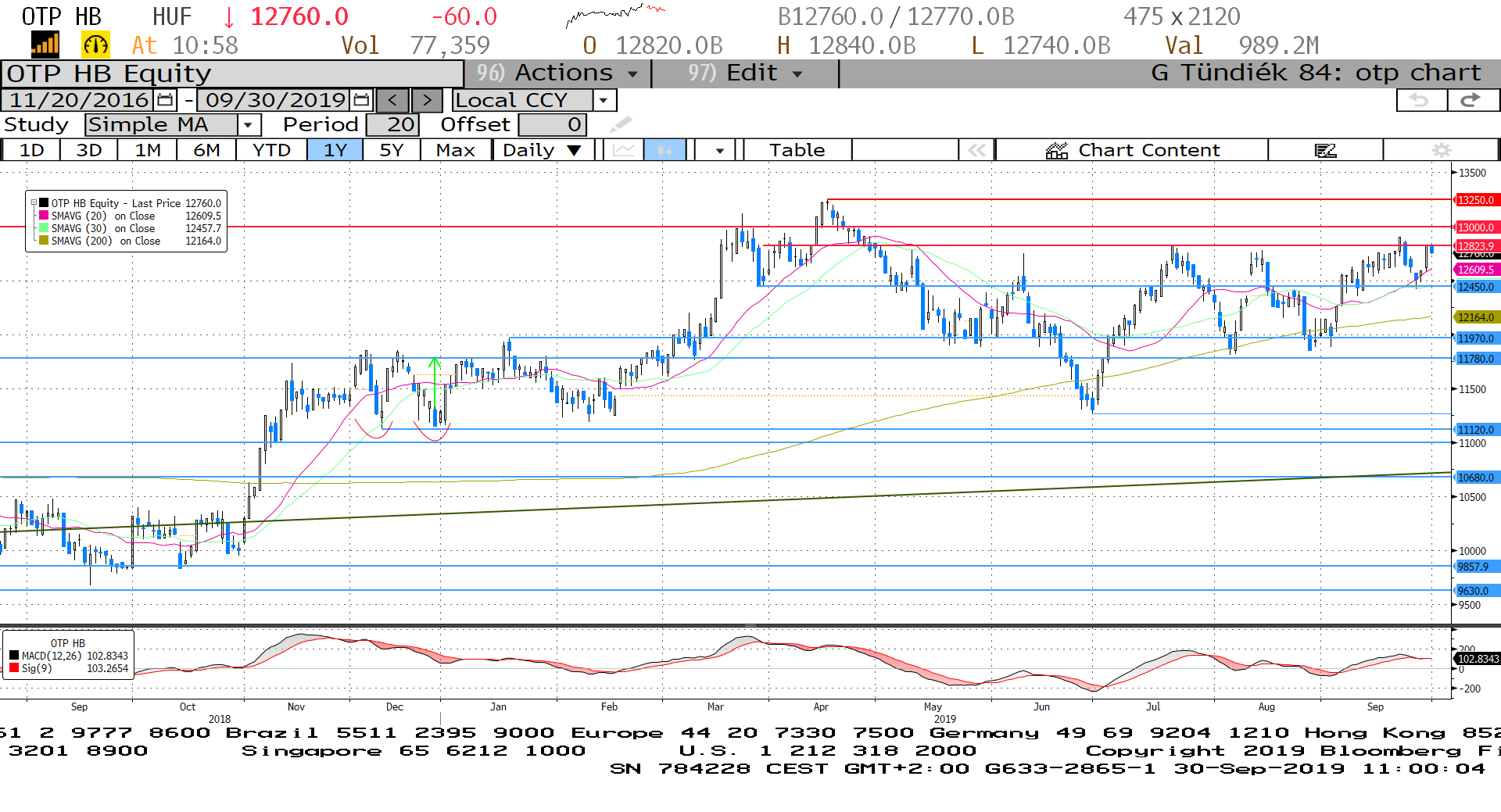Click the Chart Content button
Image resolution: width=1501 pixels, height=812 pixels.
1132,150
